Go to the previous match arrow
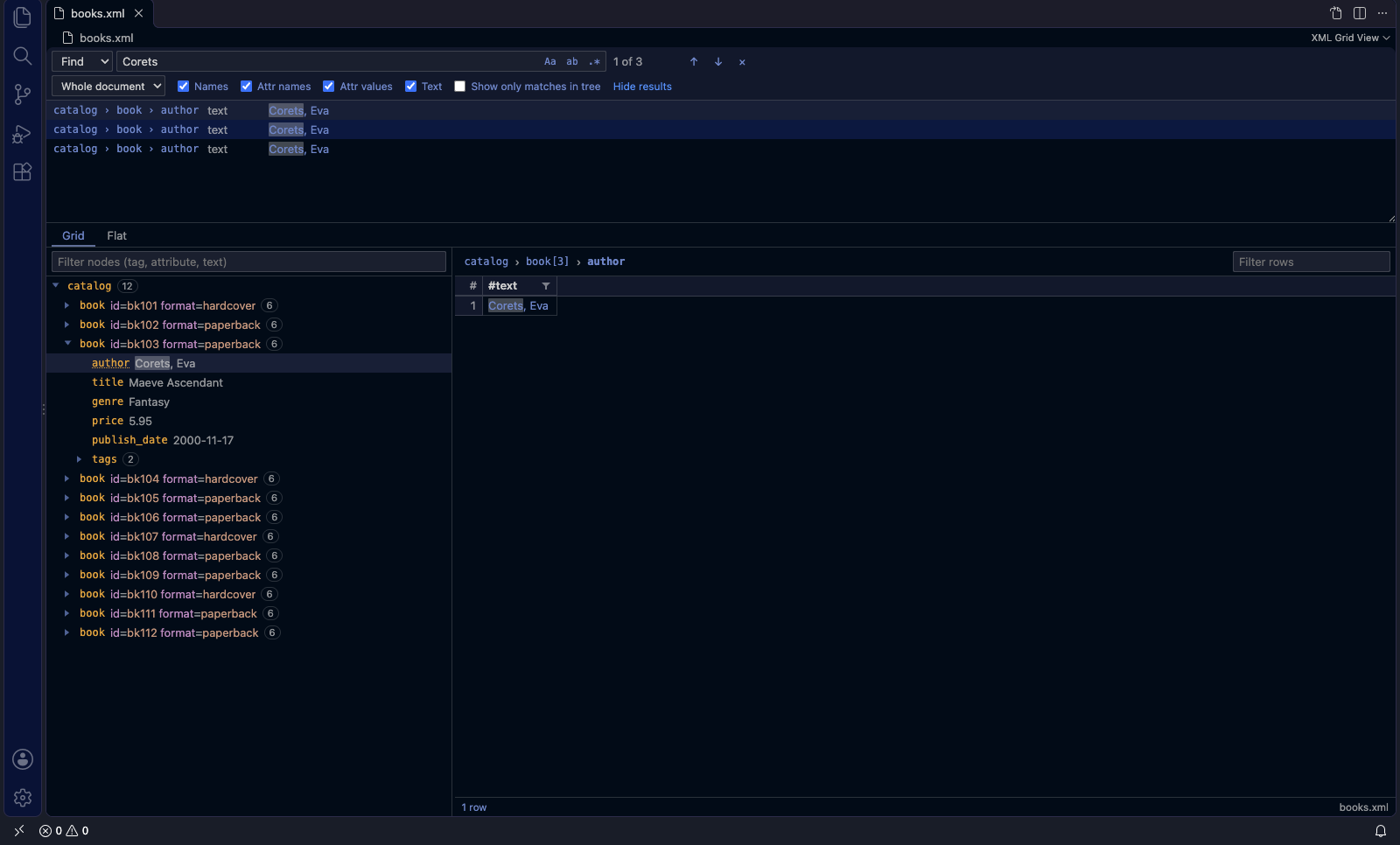The image size is (1400, 845). (x=694, y=62)
